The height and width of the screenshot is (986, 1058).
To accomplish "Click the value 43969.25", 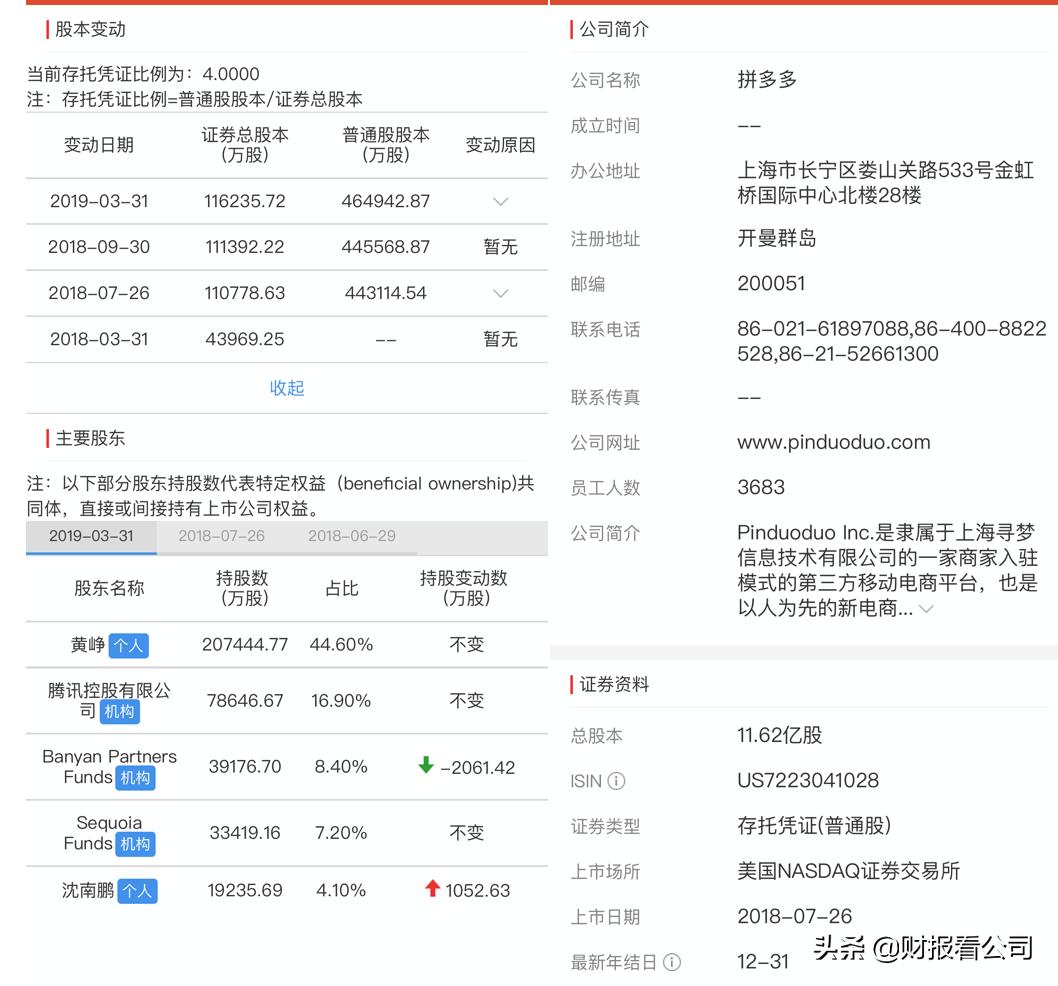I will (244, 339).
